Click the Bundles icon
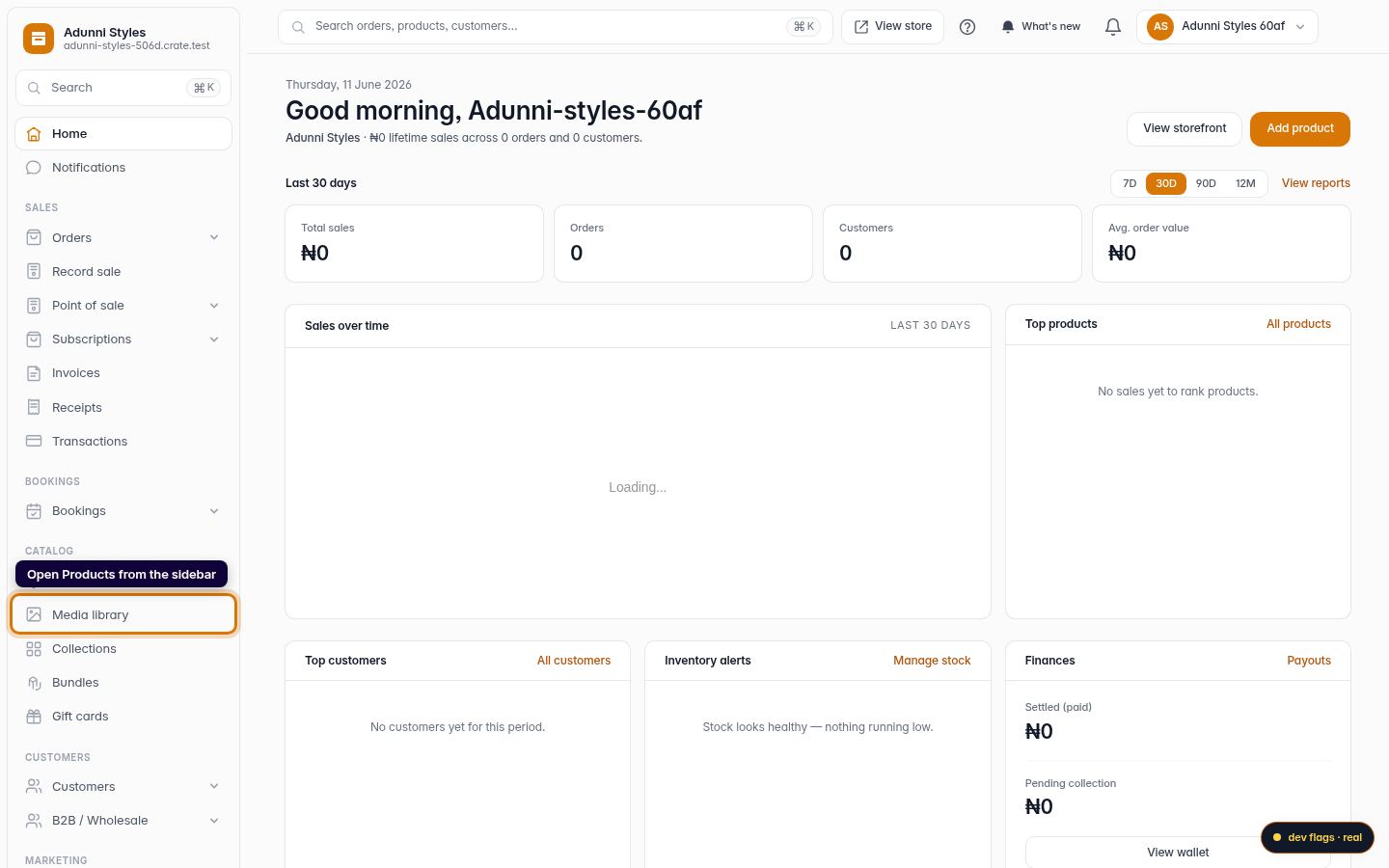Image resolution: width=1389 pixels, height=868 pixels. [34, 683]
